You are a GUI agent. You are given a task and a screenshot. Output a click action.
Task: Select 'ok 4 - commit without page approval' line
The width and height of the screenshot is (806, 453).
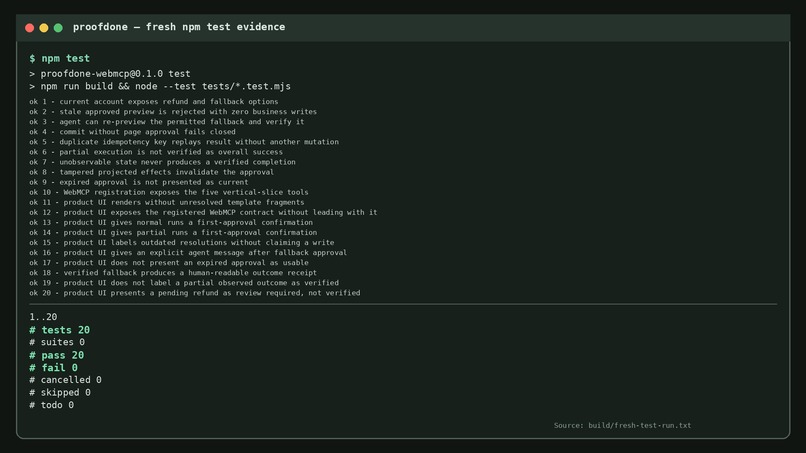pos(133,132)
